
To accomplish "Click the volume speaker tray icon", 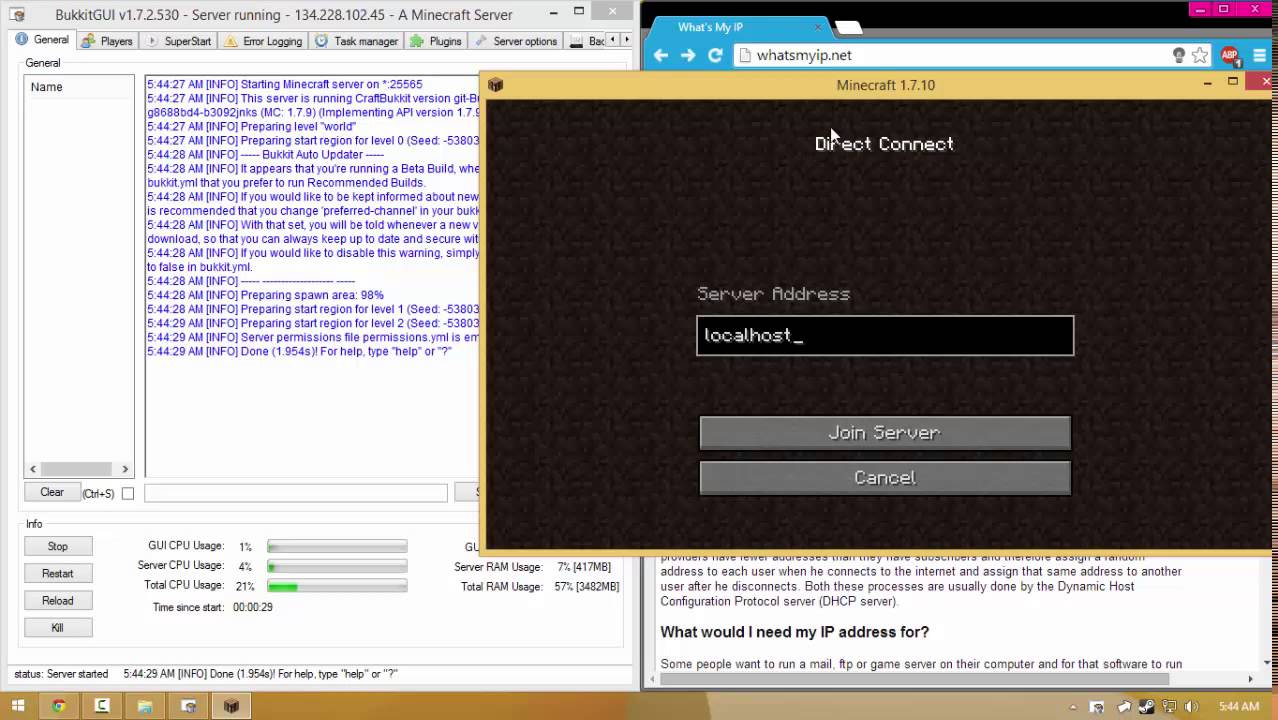I will pyautogui.click(x=1193, y=707).
